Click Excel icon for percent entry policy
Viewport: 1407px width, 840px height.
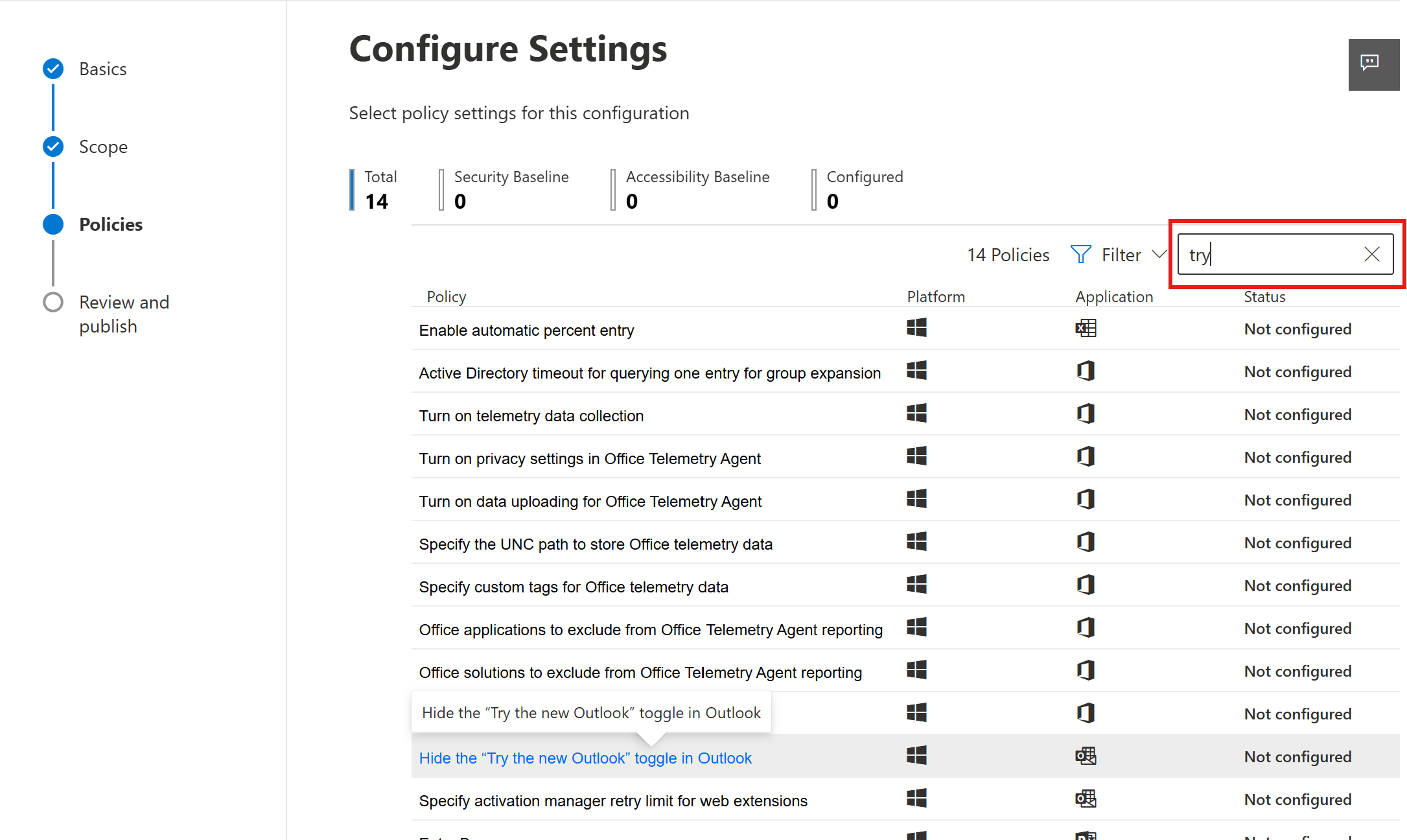point(1086,329)
